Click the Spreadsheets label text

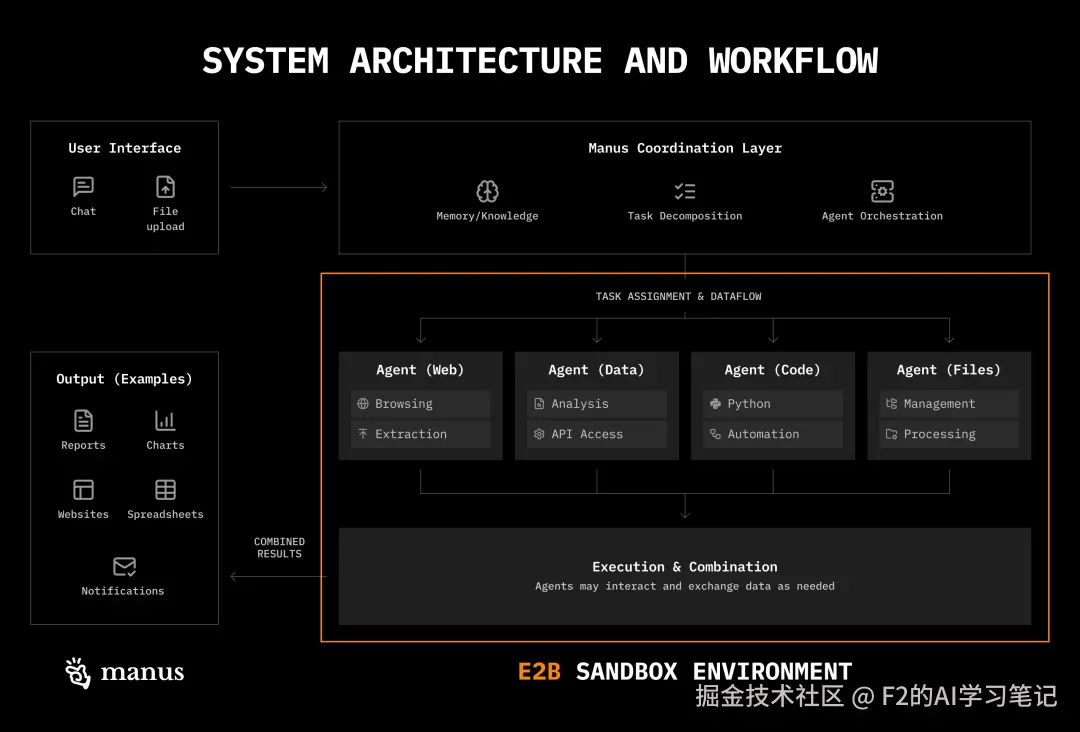click(x=165, y=514)
